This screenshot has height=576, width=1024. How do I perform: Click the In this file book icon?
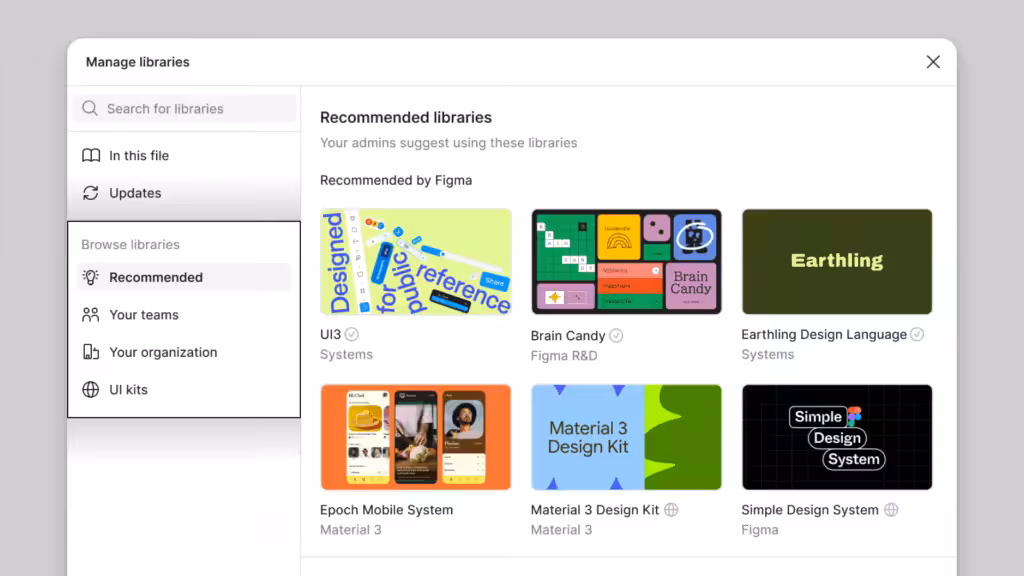[90, 155]
